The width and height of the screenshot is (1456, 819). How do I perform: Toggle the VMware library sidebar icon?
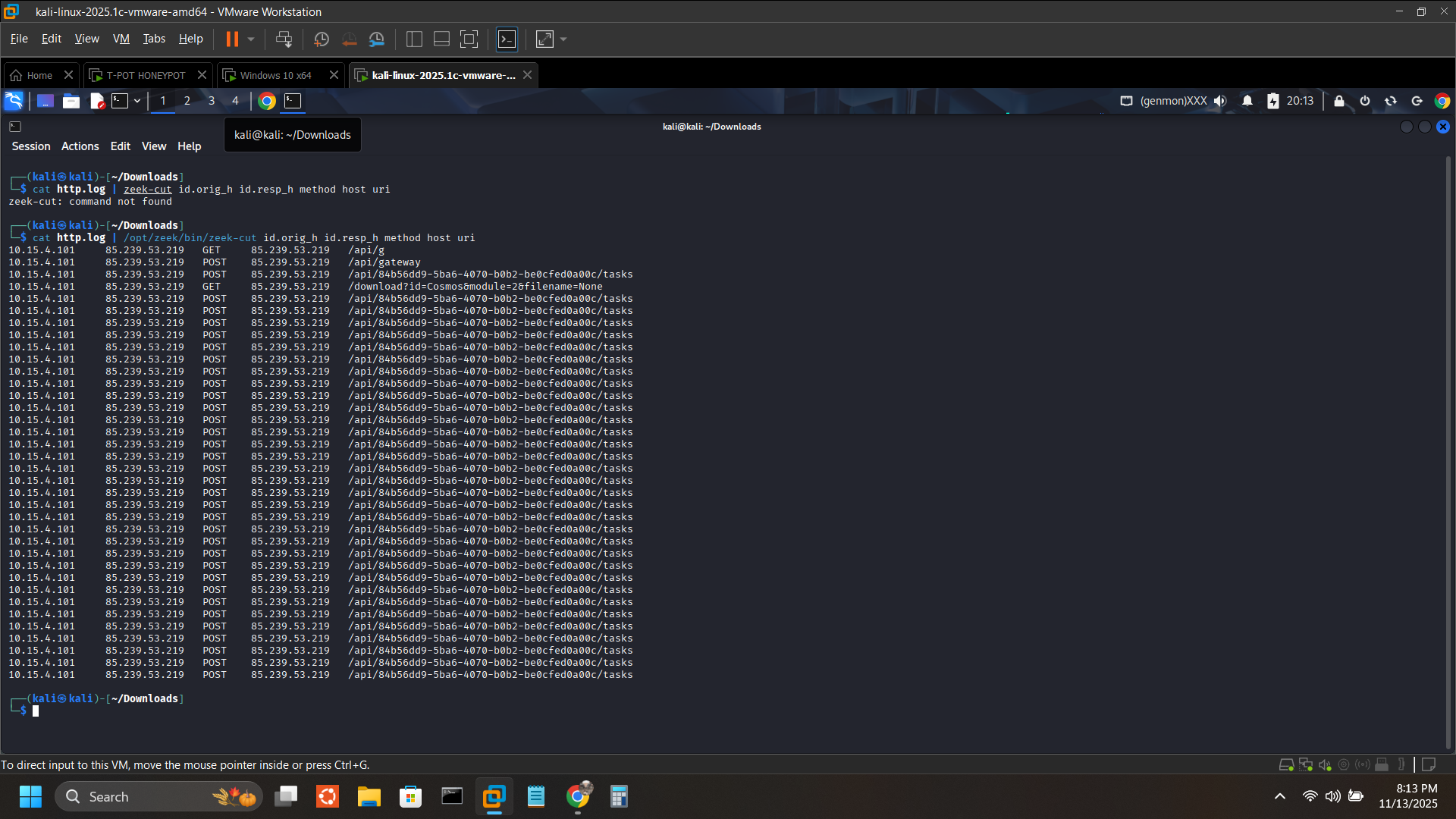coord(414,39)
